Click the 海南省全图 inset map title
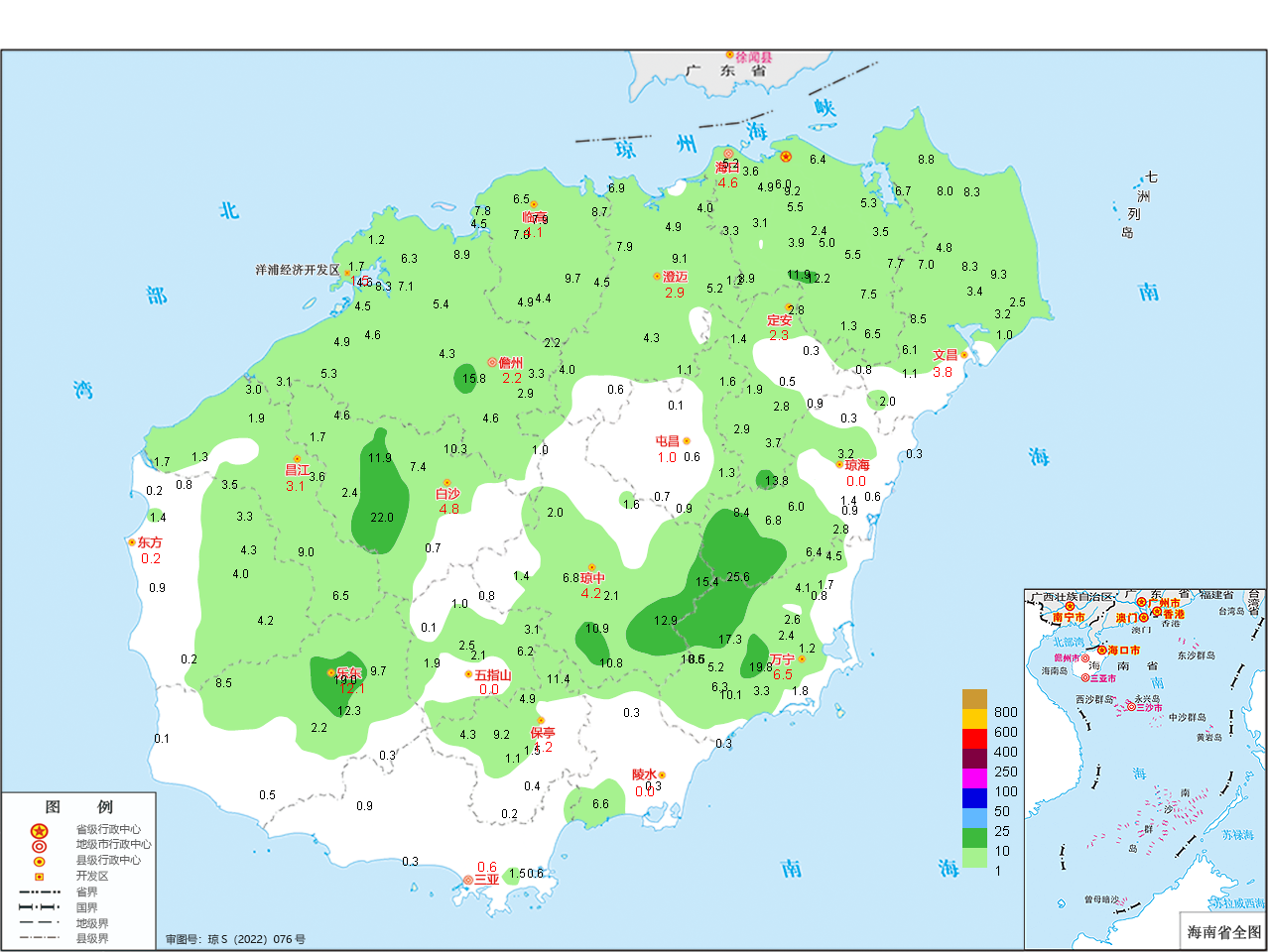Viewport: 1268px width, 952px height. pos(1223,932)
